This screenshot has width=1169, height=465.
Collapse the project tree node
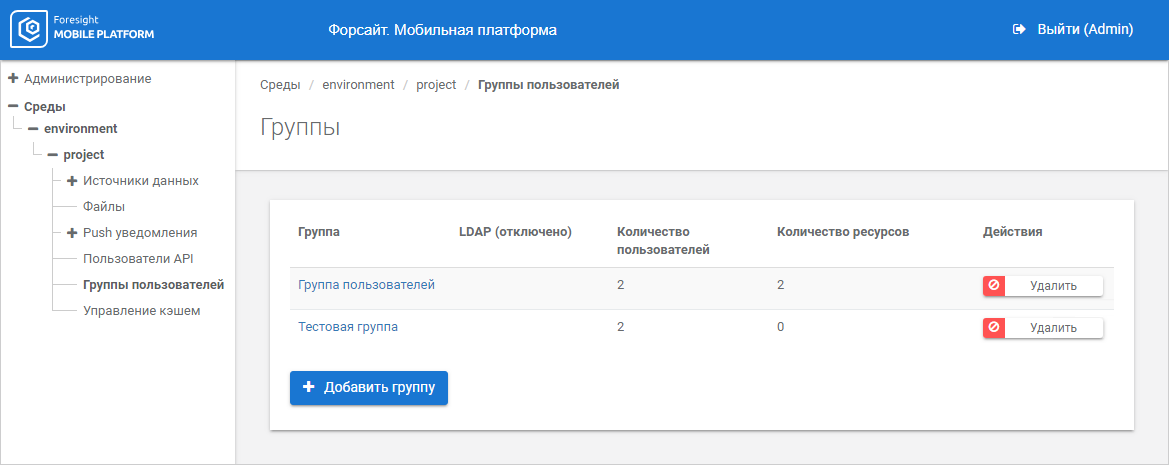pos(52,155)
